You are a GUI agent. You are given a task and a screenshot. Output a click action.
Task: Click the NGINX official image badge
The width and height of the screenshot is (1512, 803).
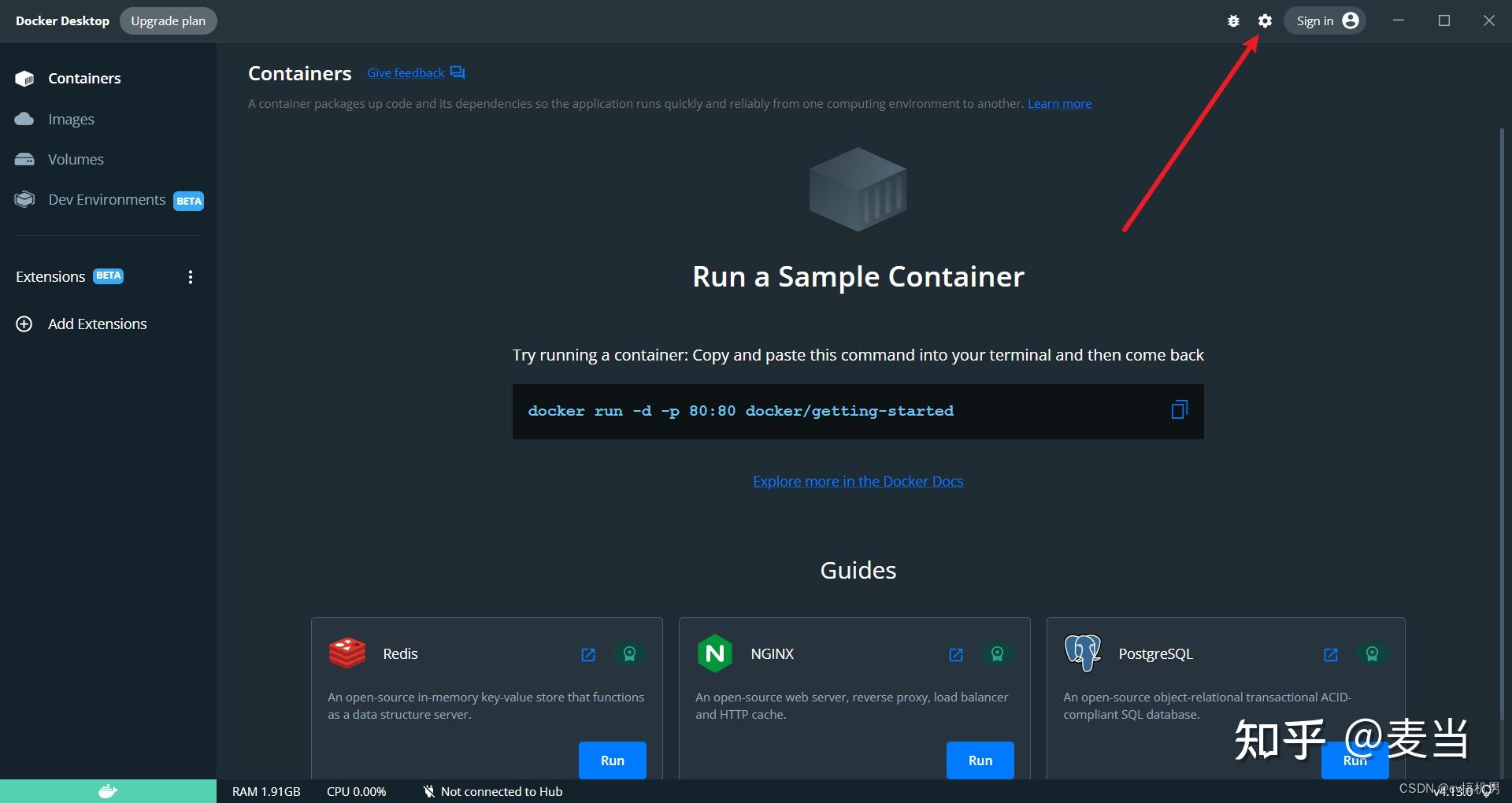pyautogui.click(x=997, y=653)
